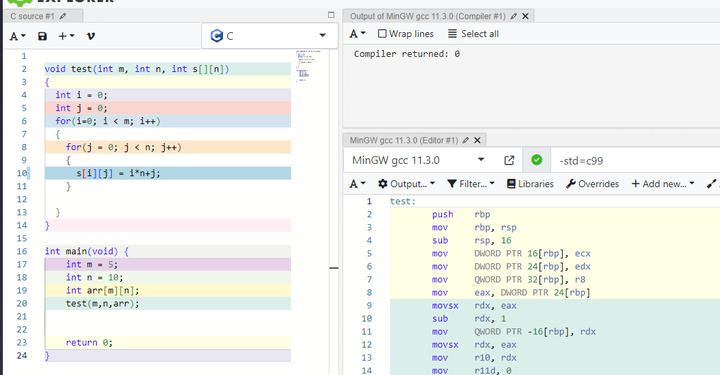Open the C language selector dropdown
The image size is (720, 375).
[269, 36]
